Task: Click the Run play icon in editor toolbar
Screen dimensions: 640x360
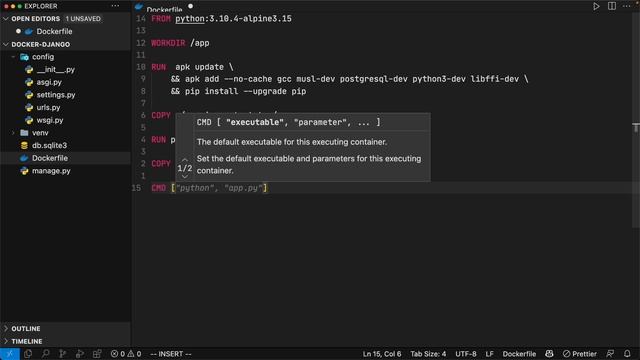Action: [596, 6]
